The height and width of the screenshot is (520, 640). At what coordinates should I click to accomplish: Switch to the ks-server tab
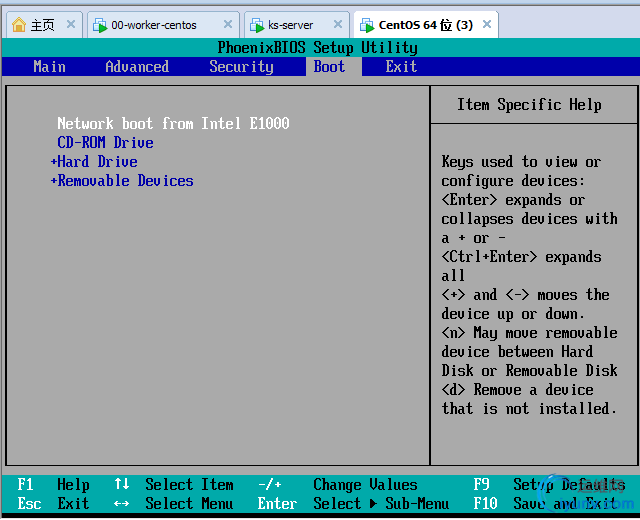(x=296, y=25)
